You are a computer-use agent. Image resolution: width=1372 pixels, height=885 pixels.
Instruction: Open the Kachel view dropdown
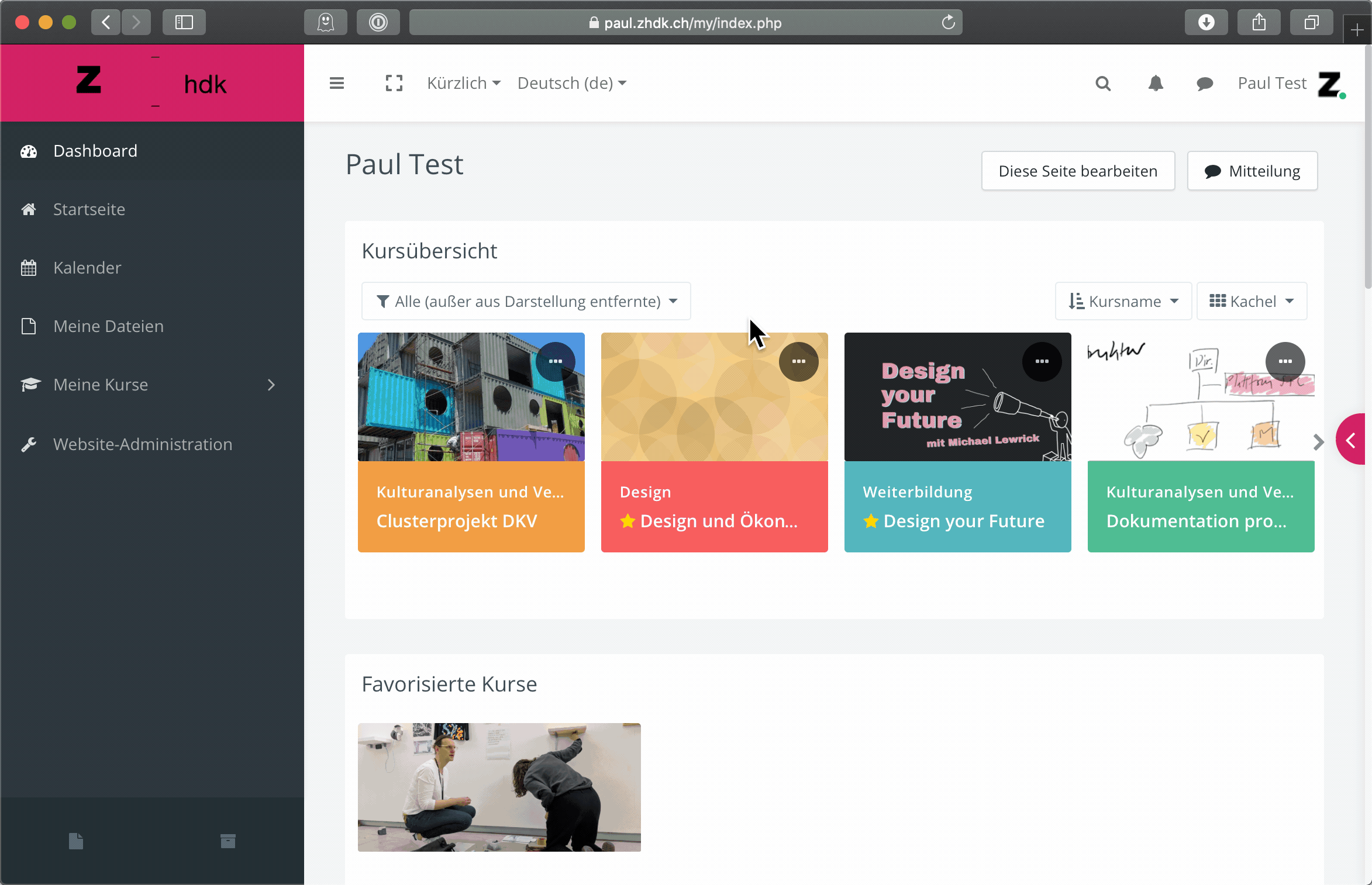(1252, 302)
